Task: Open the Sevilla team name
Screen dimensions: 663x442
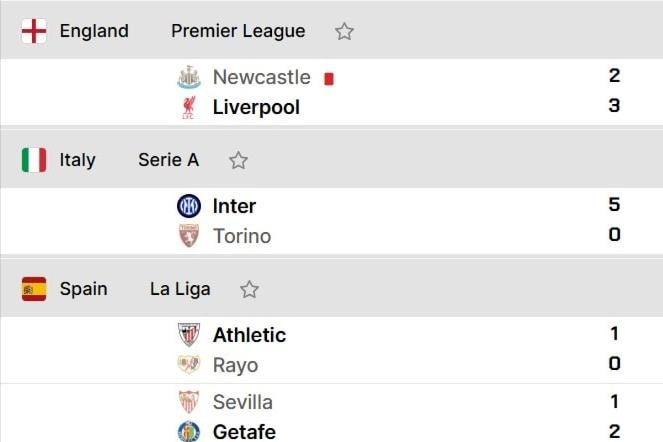Action: pos(243,402)
